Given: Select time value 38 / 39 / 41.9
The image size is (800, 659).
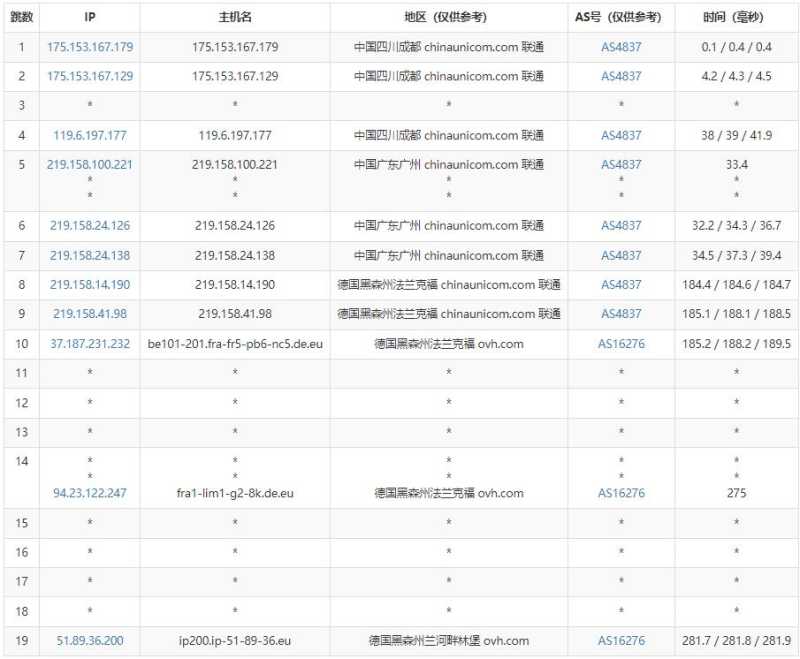Looking at the screenshot, I should (x=736, y=136).
